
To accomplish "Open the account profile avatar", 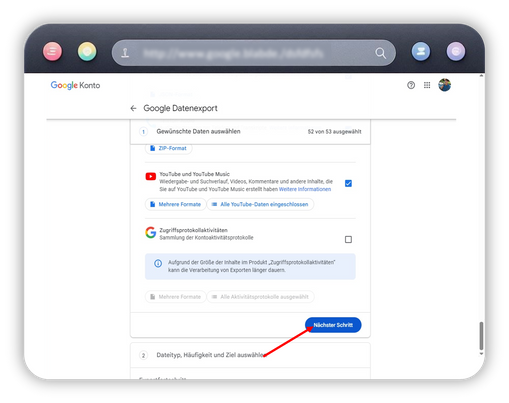I will point(444,85).
